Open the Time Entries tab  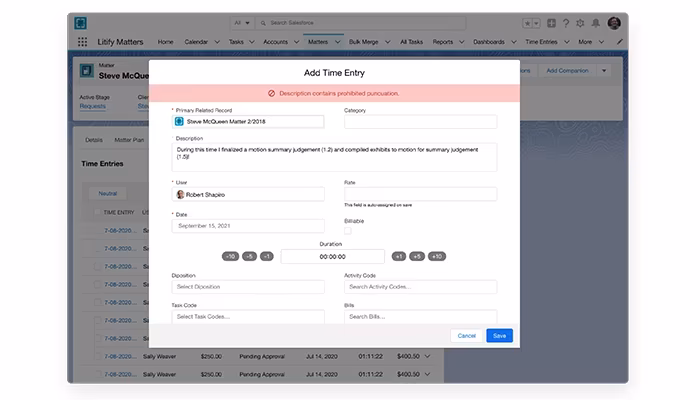541,42
